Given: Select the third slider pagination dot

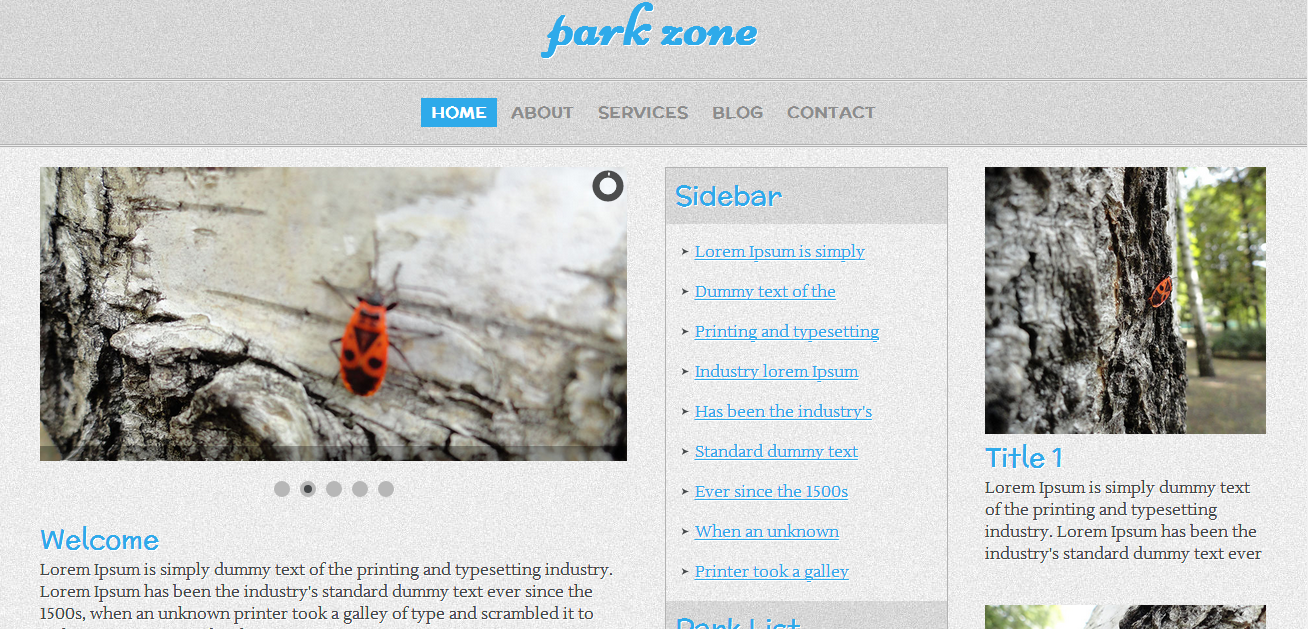Looking at the screenshot, I should [x=334, y=489].
